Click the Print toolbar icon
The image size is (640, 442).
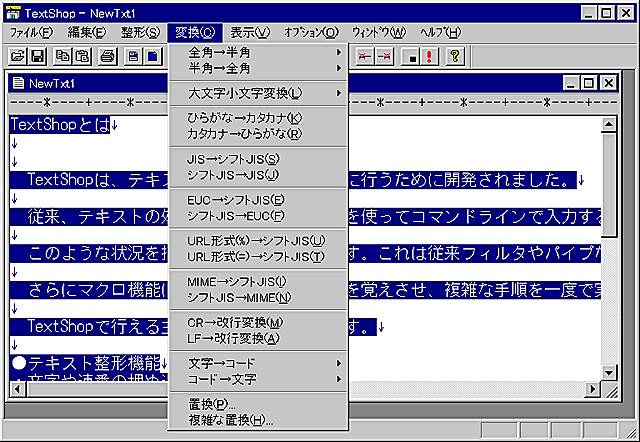[108, 56]
